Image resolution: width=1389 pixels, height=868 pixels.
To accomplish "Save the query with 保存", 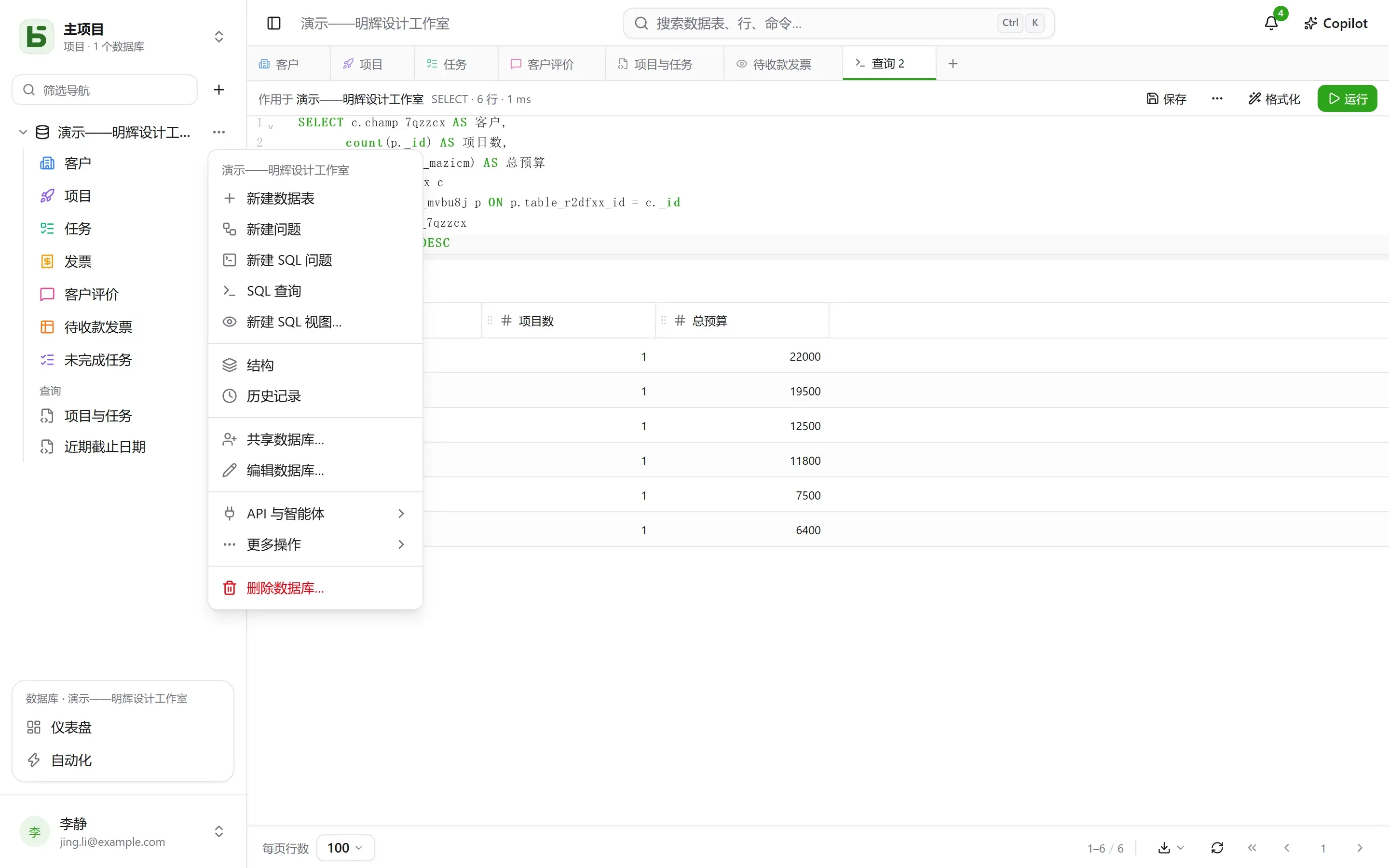I will [1166, 99].
